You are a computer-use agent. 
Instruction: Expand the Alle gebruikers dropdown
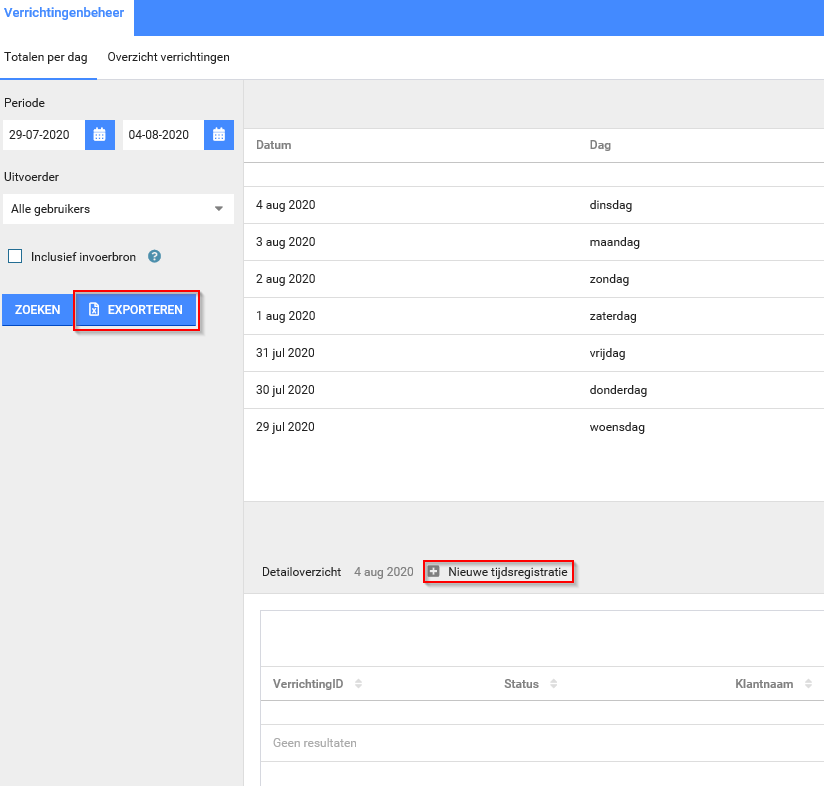point(118,209)
